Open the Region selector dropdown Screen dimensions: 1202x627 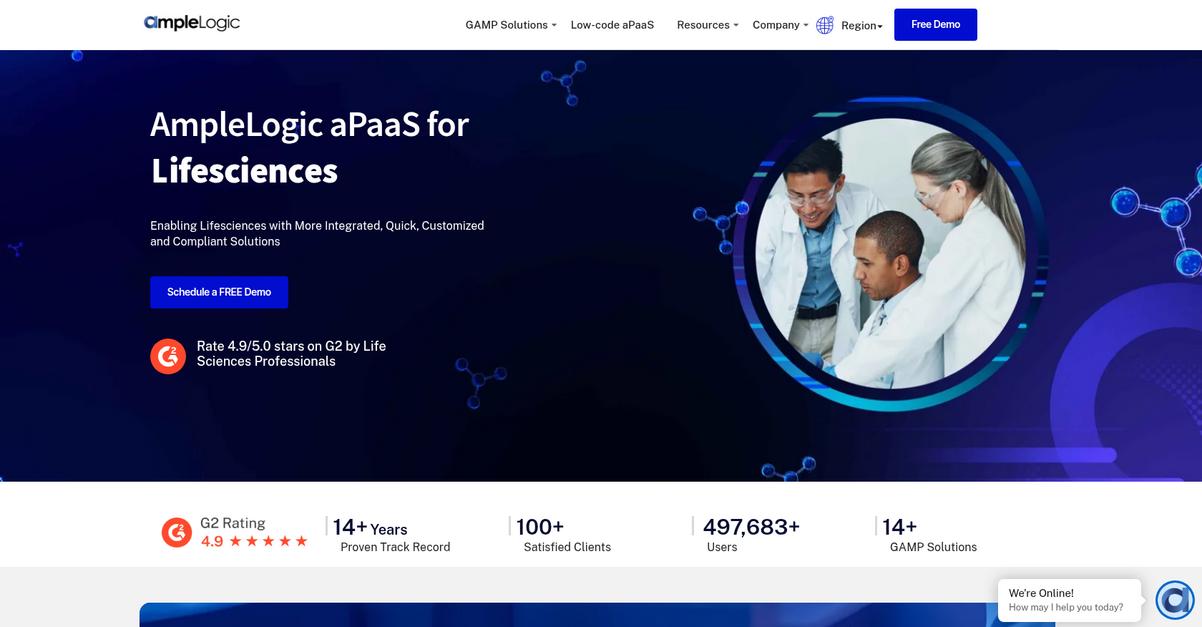click(862, 26)
